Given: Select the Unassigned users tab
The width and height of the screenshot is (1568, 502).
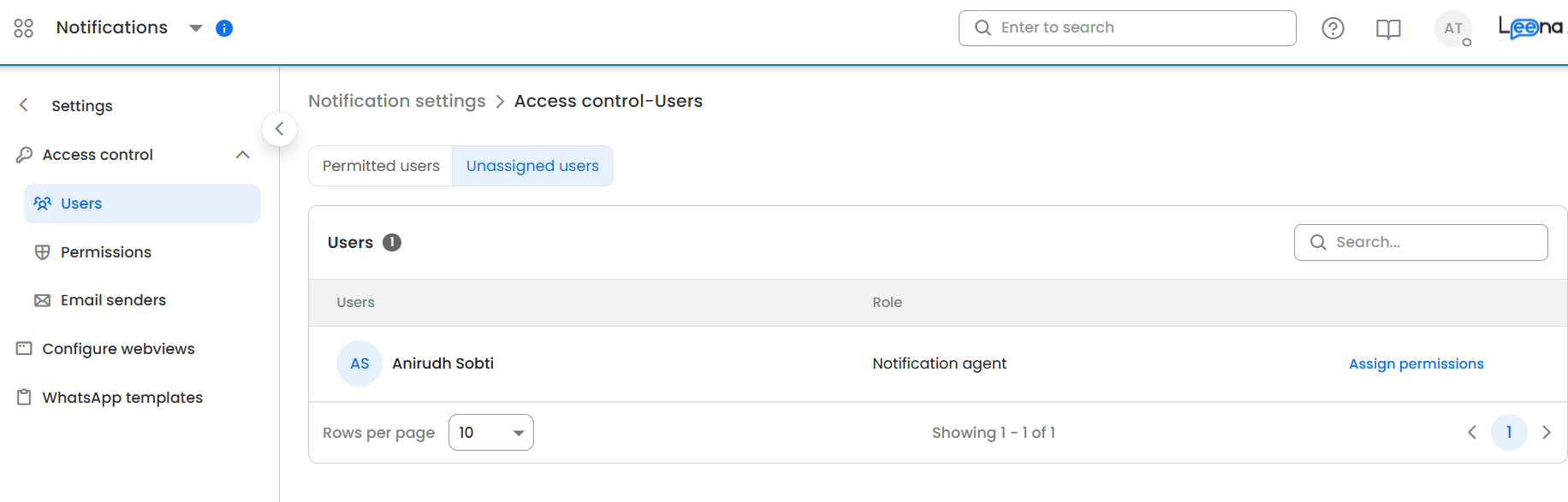Looking at the screenshot, I should coord(532,166).
